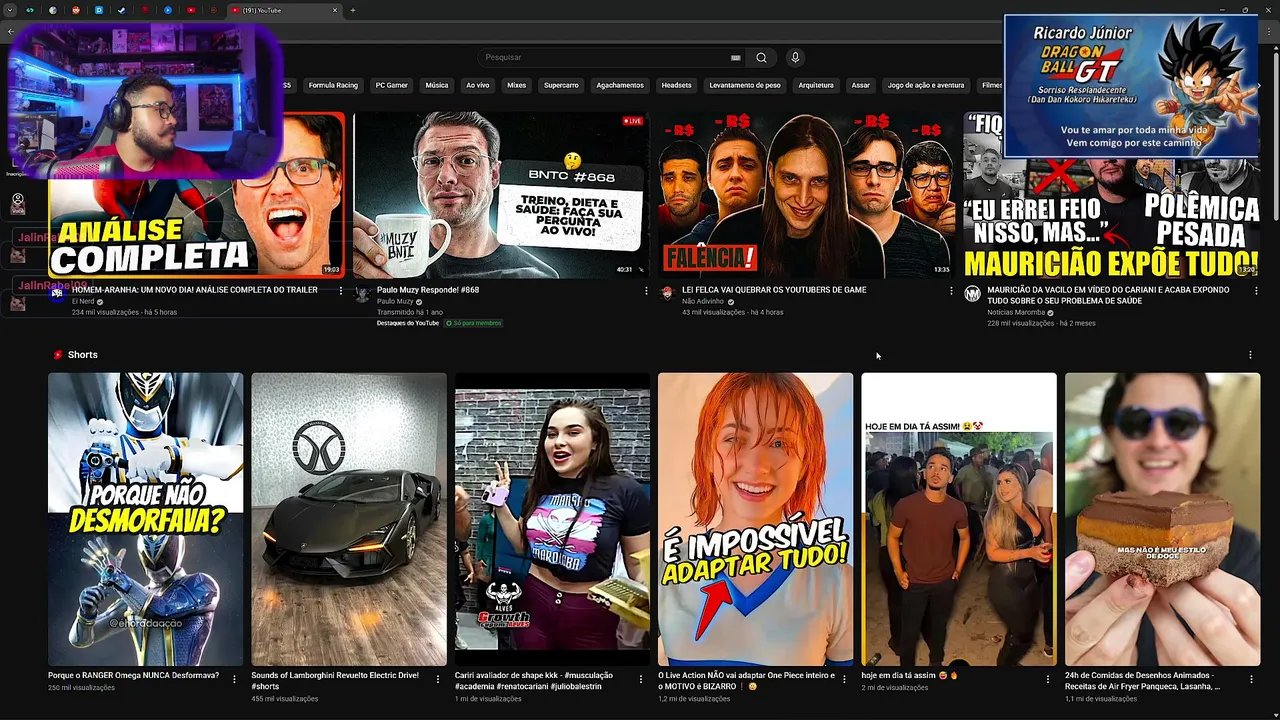
Task: Open Notícias Maromba channel avatar
Action: tap(972, 293)
